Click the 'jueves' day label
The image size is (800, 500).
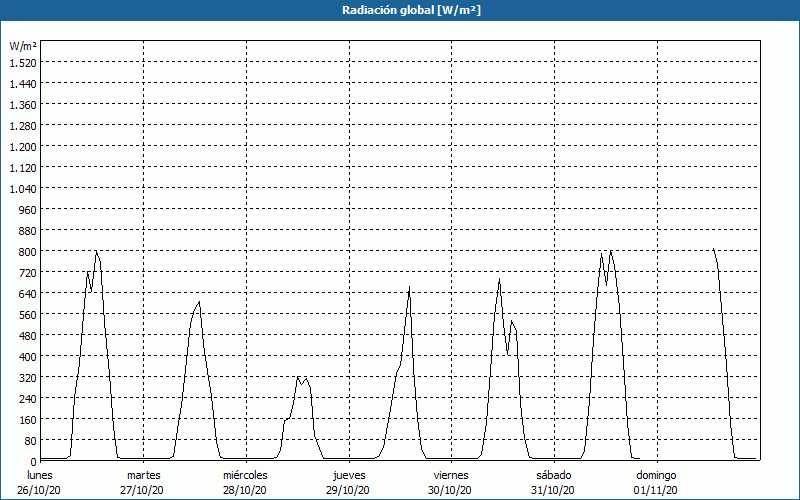[349, 475]
